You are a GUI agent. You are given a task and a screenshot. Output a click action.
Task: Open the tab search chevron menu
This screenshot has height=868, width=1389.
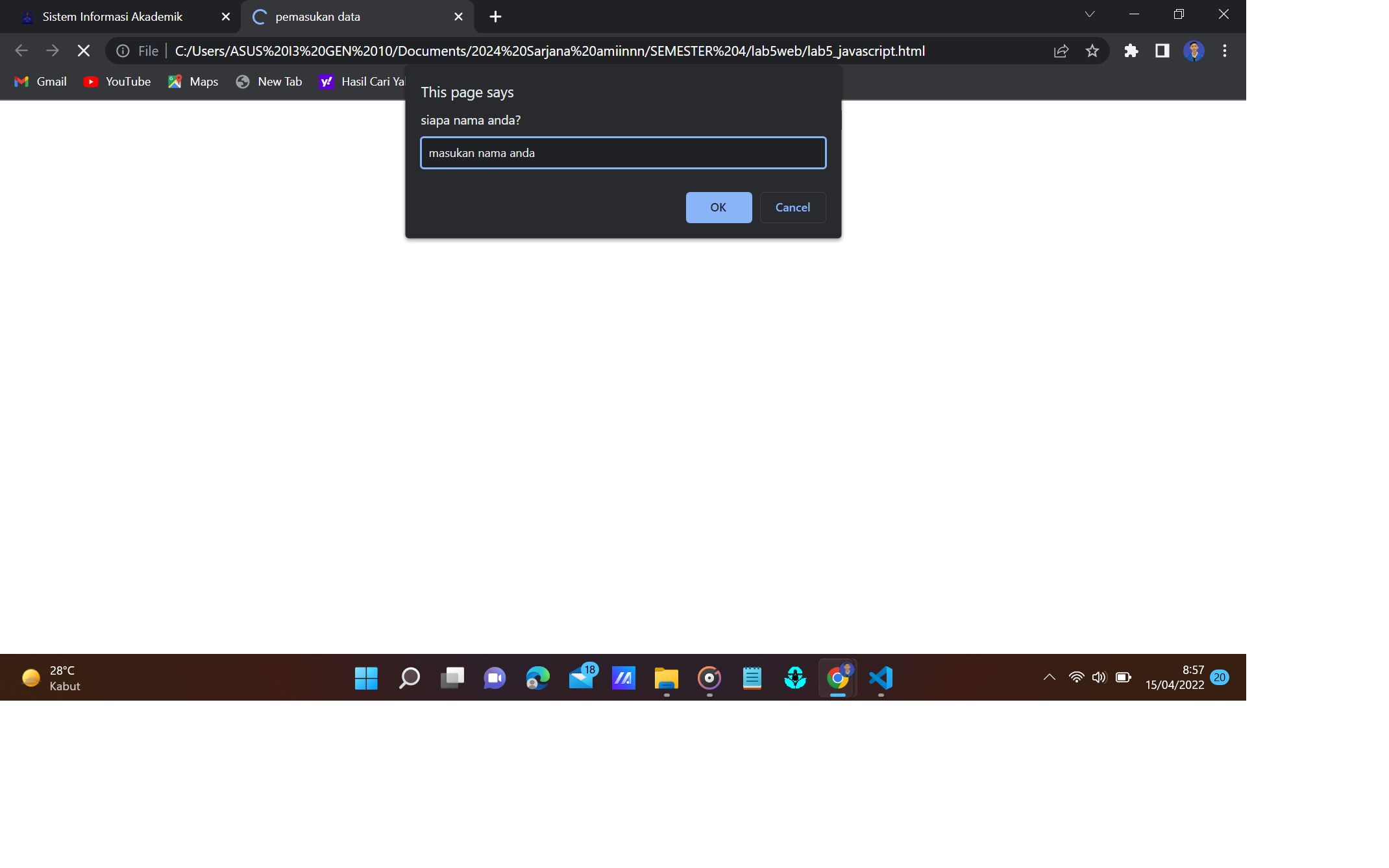(1090, 14)
